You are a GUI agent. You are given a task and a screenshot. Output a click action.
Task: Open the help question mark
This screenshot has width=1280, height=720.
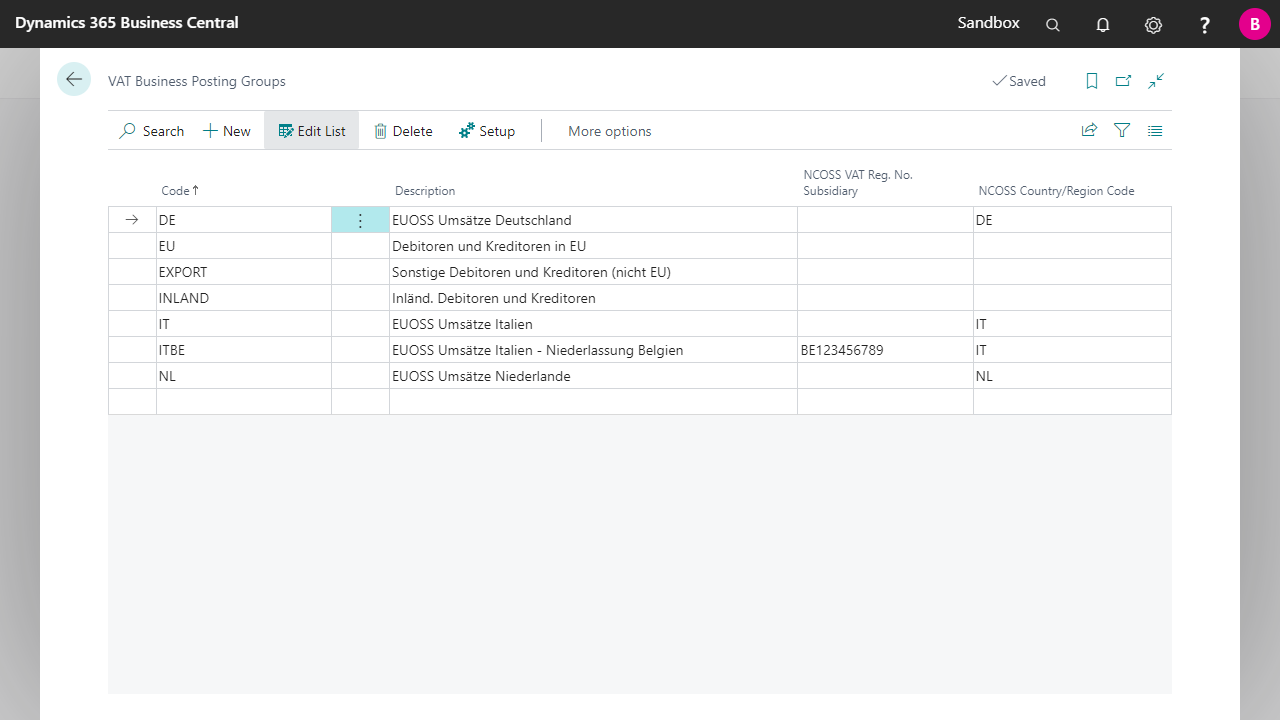click(1205, 25)
